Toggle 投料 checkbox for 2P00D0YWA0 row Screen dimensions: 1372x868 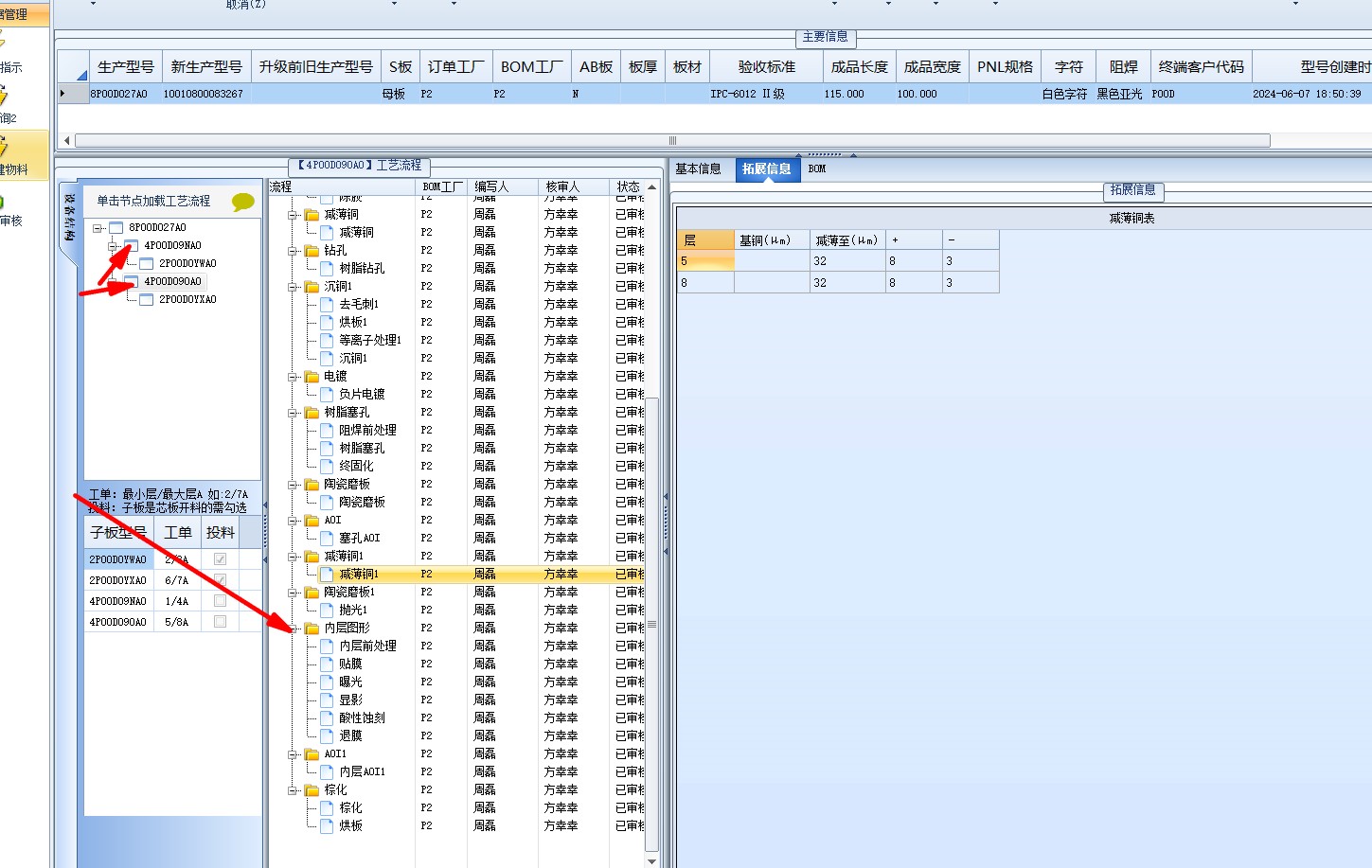pos(220,559)
